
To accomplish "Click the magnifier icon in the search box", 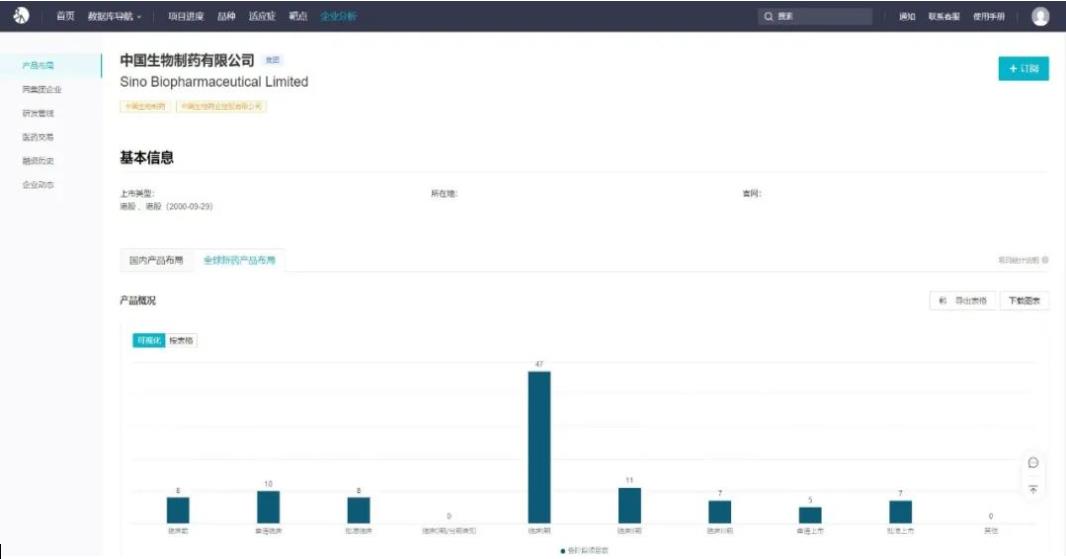I will click(768, 17).
